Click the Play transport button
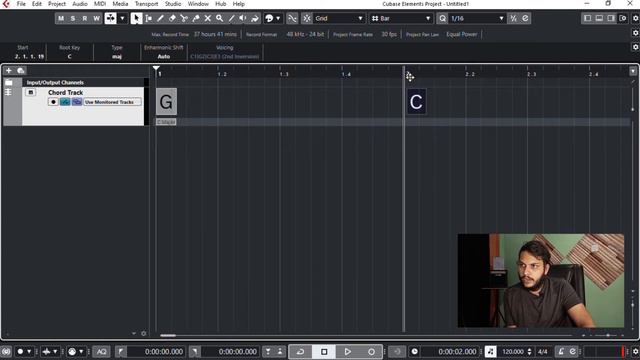This screenshot has width=640, height=360. click(x=348, y=351)
